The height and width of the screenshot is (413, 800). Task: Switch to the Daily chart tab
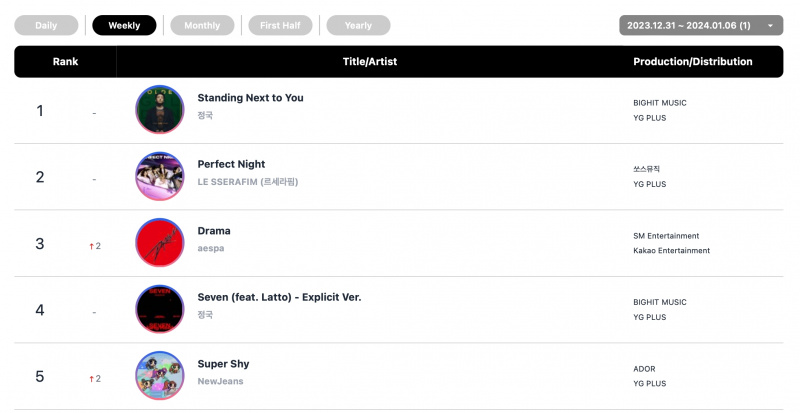(x=46, y=26)
